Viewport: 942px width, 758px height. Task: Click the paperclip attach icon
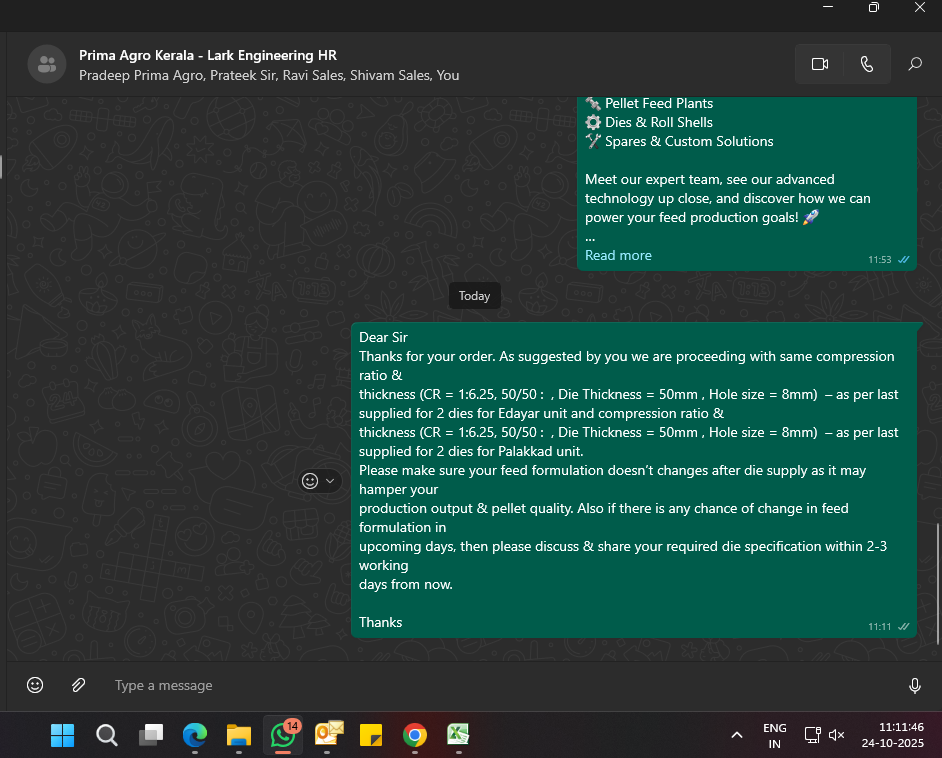tap(78, 685)
